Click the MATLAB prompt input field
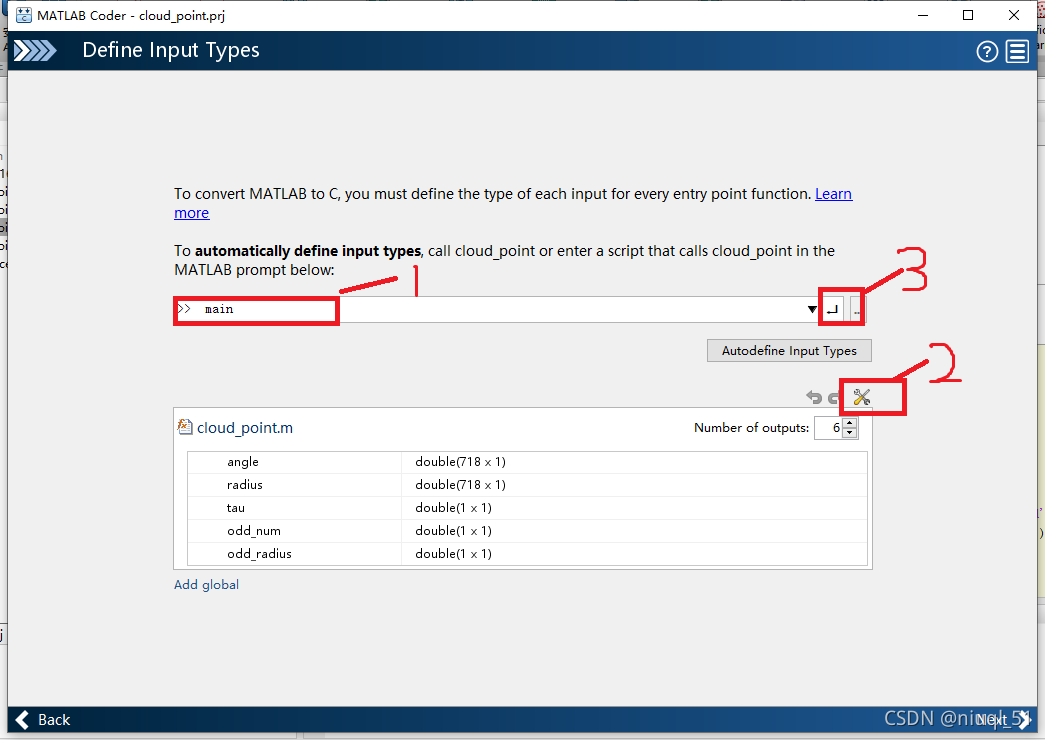 [x=493, y=309]
